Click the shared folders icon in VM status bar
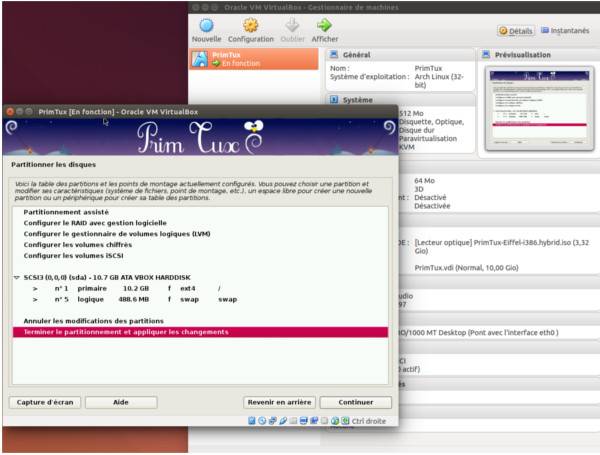Viewport: 600px width, 455px height. (x=293, y=421)
